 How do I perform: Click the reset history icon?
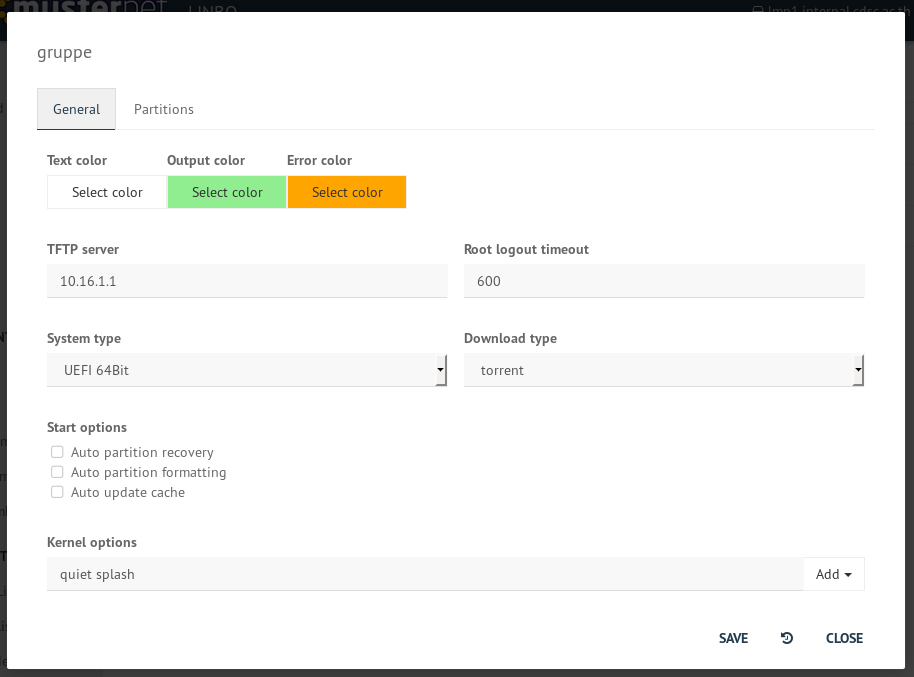[787, 638]
